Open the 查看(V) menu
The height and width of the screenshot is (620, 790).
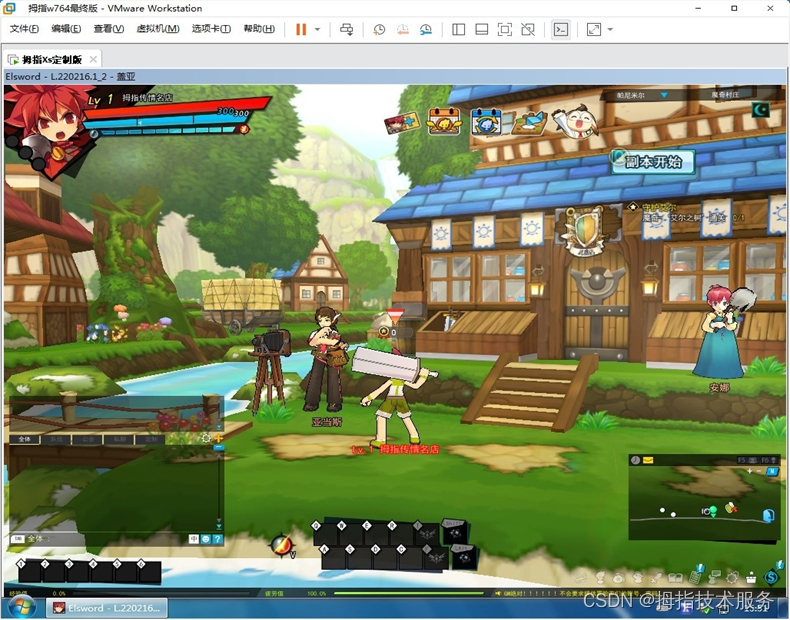point(108,29)
